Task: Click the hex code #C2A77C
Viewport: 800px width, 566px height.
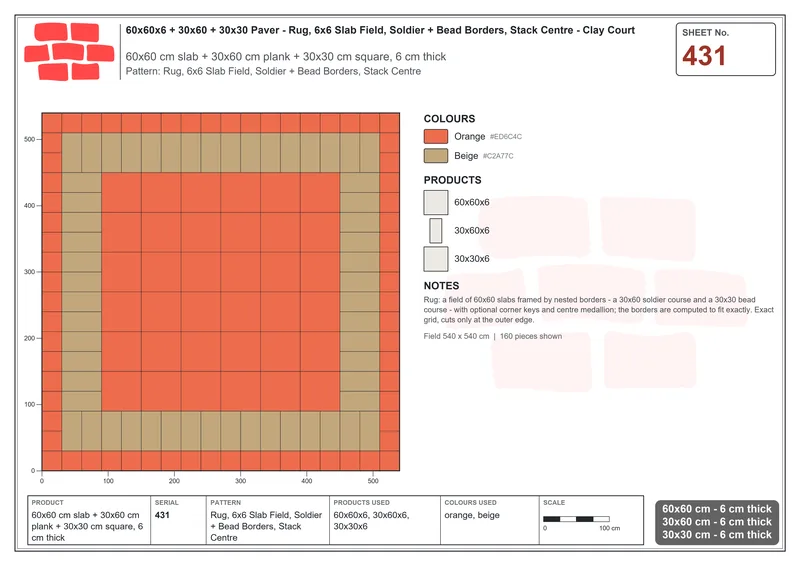Action: point(498,156)
